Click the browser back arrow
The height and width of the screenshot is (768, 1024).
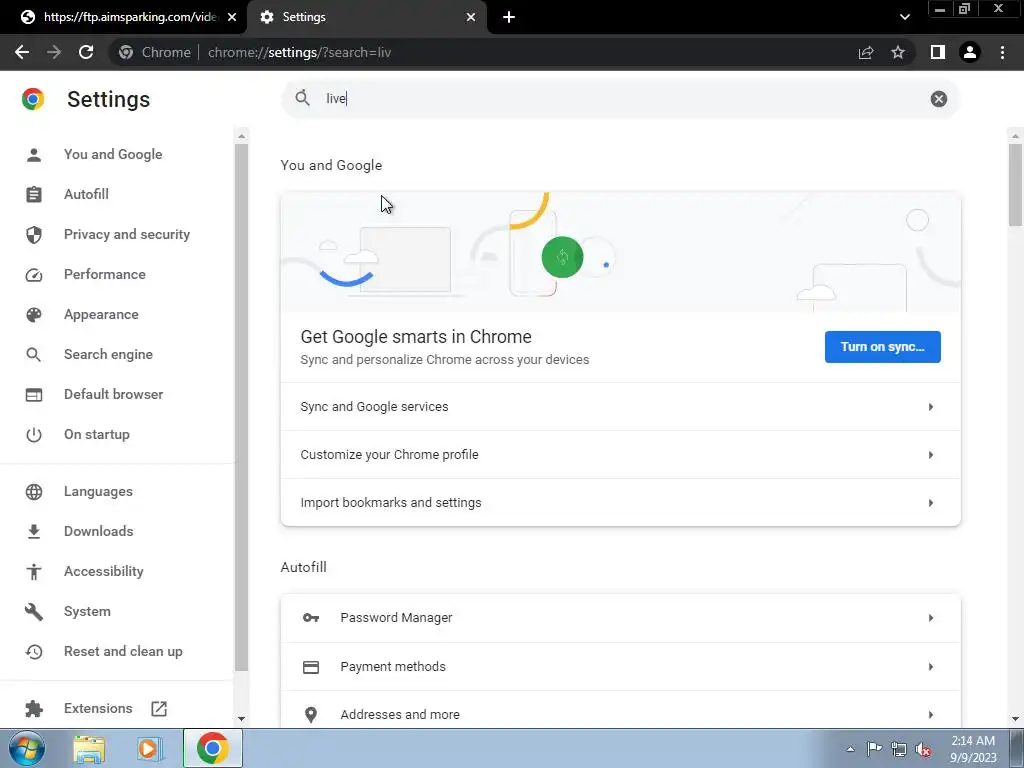[22, 52]
